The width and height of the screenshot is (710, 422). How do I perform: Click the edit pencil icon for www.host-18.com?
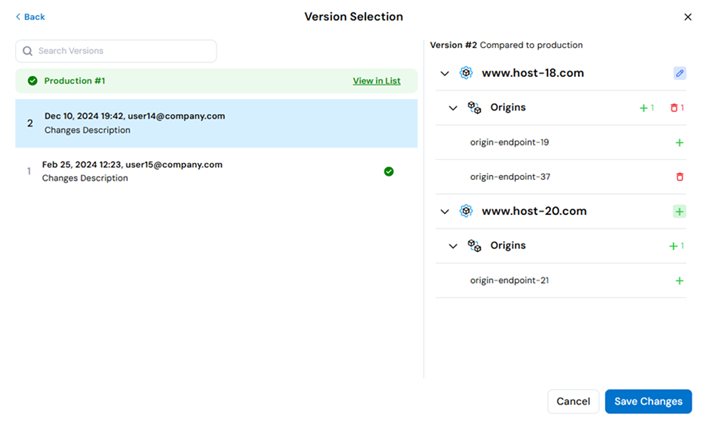[679, 73]
